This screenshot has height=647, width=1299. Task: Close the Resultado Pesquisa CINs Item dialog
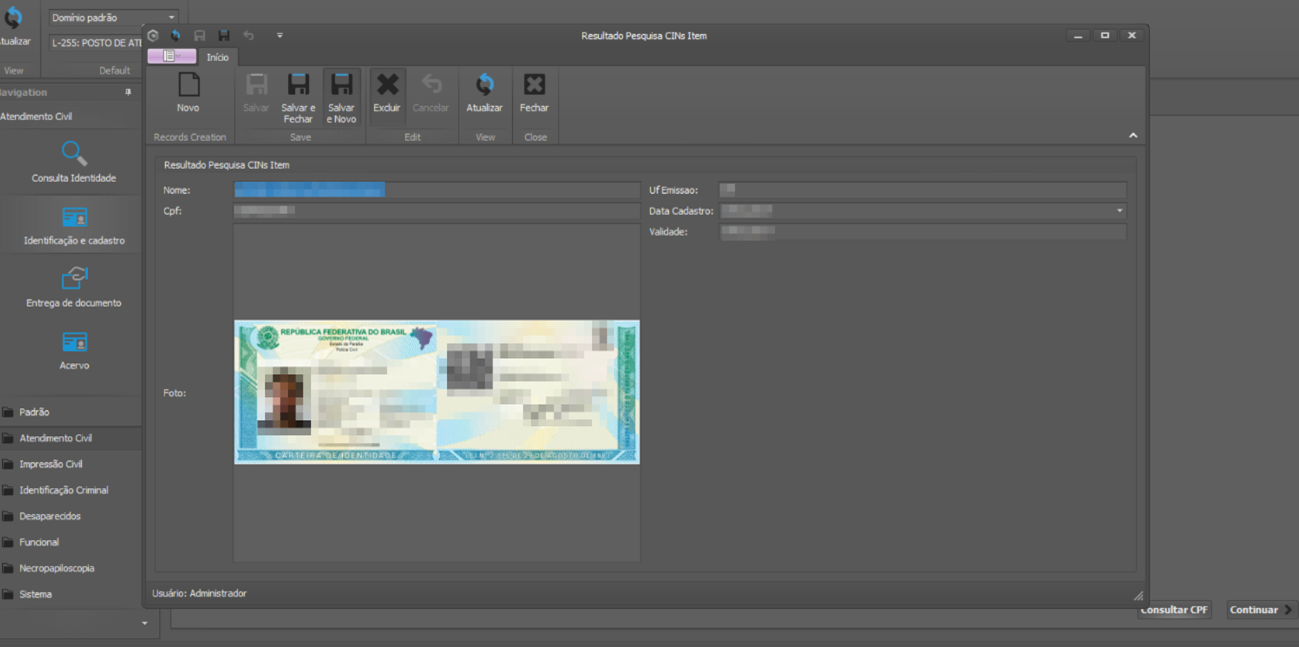pyautogui.click(x=1132, y=35)
